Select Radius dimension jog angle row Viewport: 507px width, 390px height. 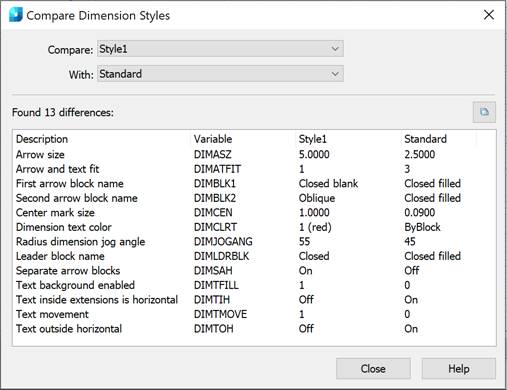tap(254, 241)
